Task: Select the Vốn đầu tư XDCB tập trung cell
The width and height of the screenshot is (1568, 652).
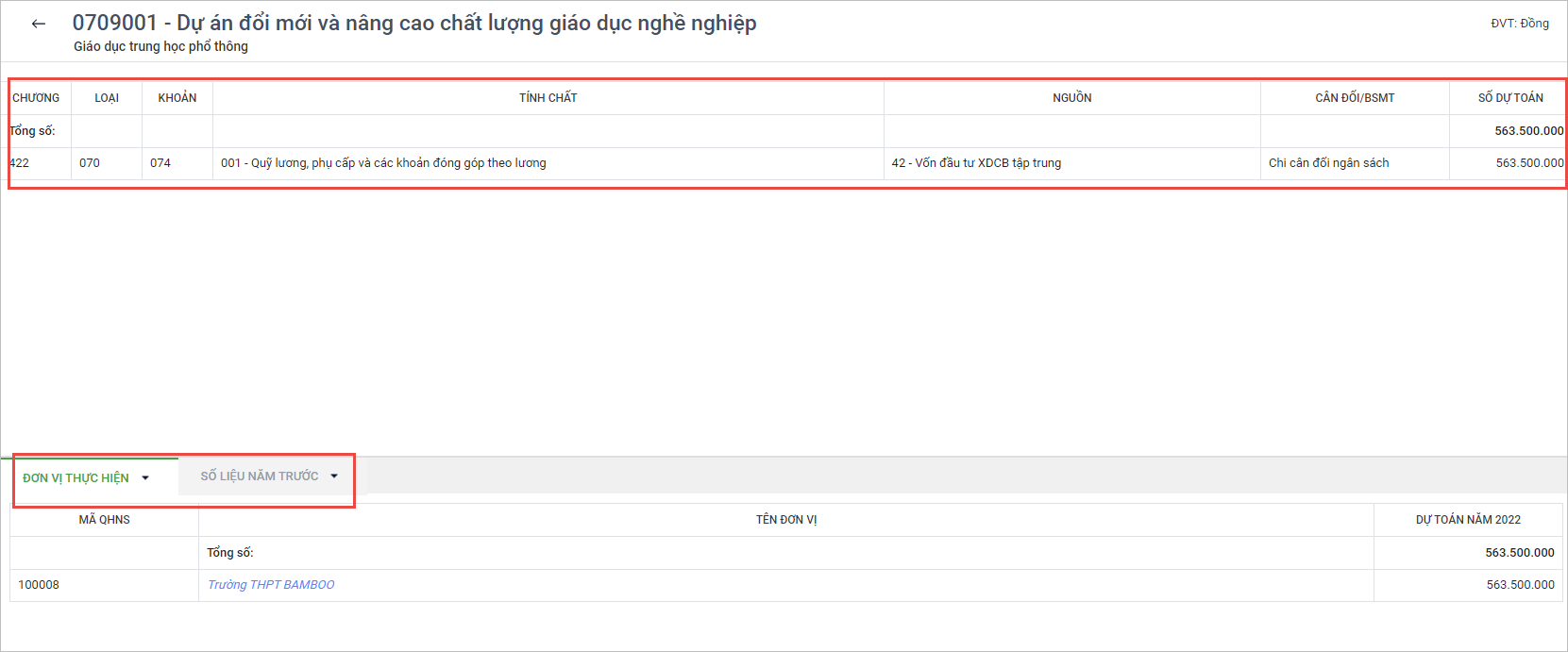Action: point(976,163)
